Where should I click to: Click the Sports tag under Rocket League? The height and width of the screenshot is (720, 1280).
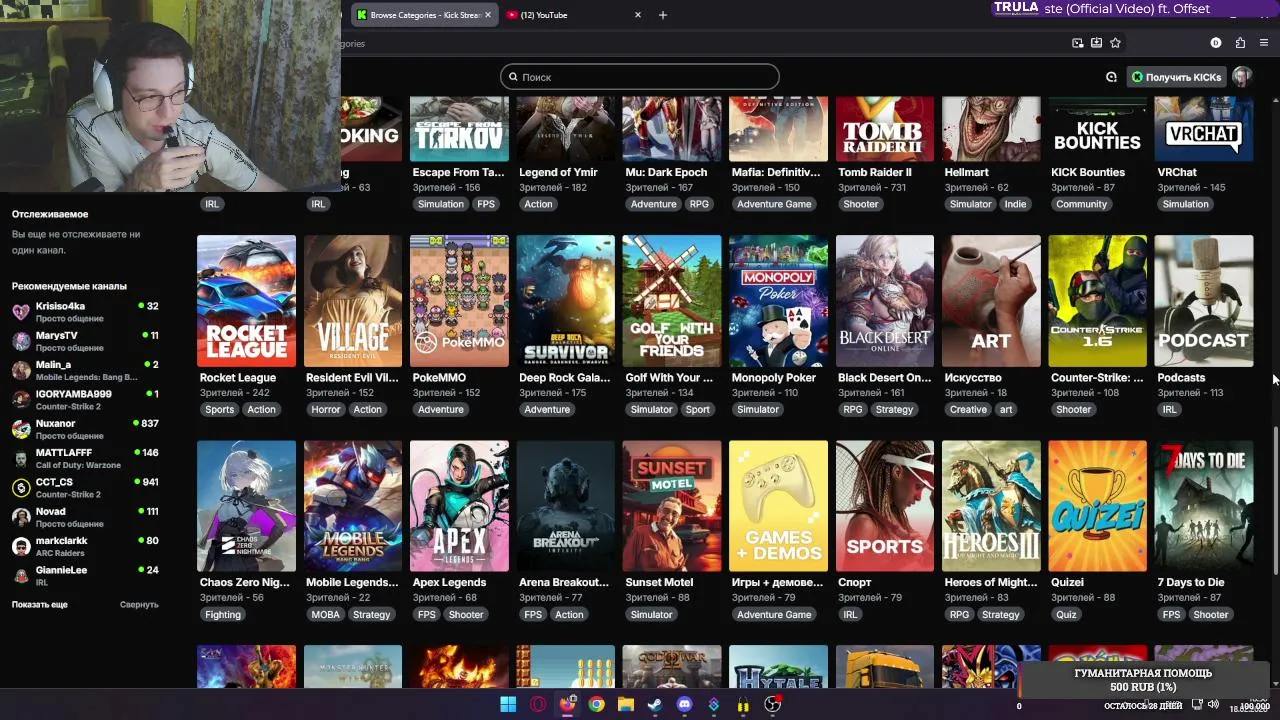(219, 409)
